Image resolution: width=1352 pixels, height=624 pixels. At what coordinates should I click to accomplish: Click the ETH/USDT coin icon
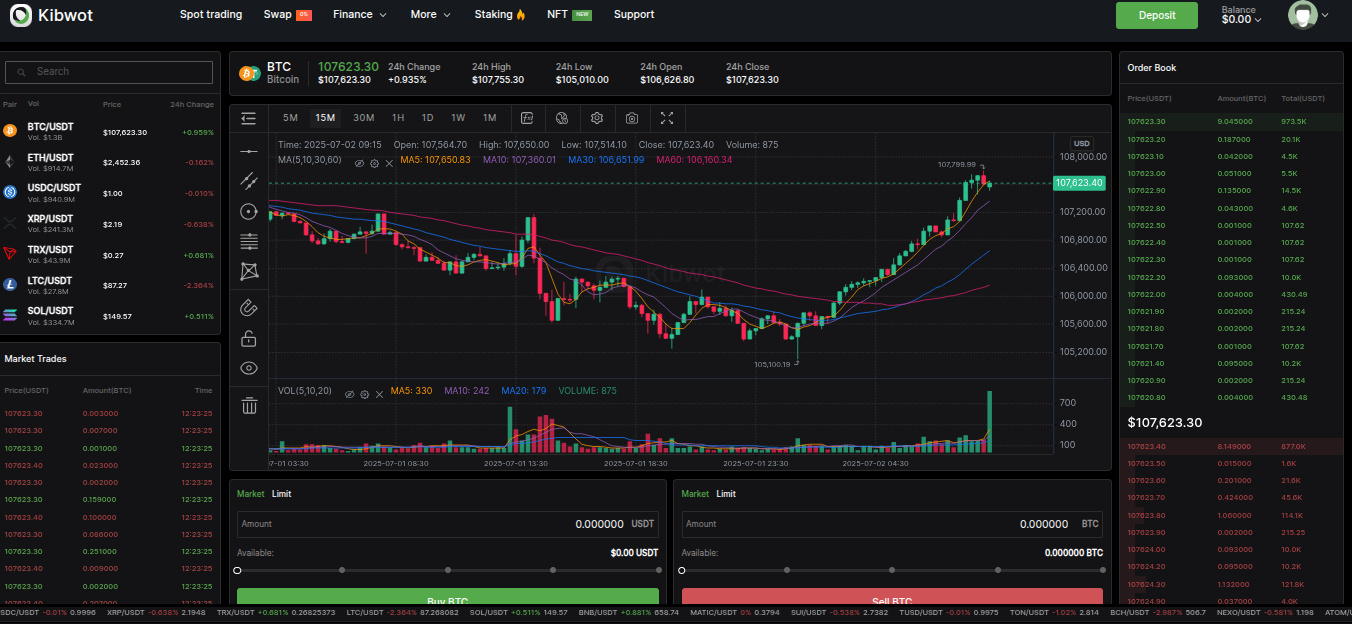(x=10, y=162)
